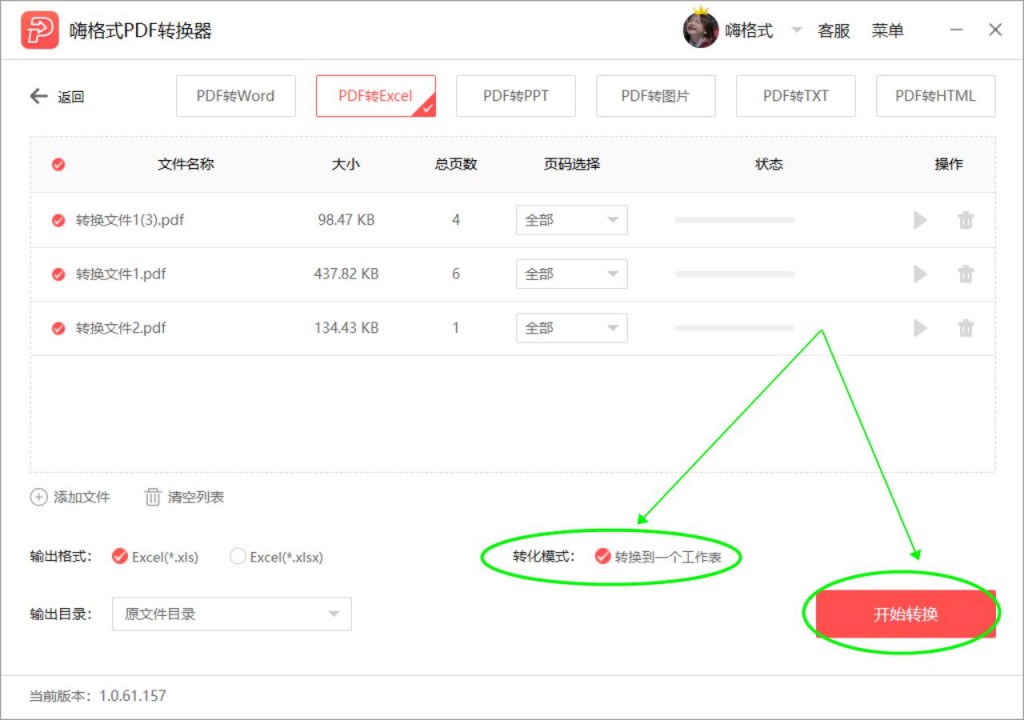Click the 嗨格式 username

tap(748, 30)
